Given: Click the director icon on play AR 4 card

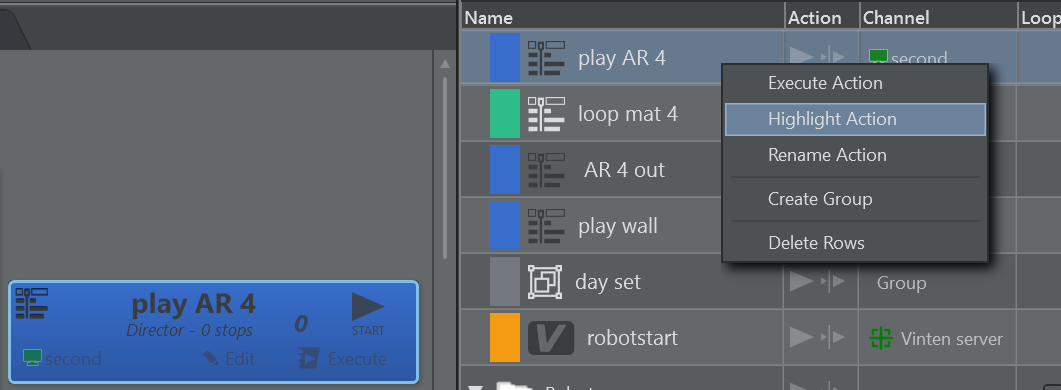Looking at the screenshot, I should pyautogui.click(x=32, y=303).
